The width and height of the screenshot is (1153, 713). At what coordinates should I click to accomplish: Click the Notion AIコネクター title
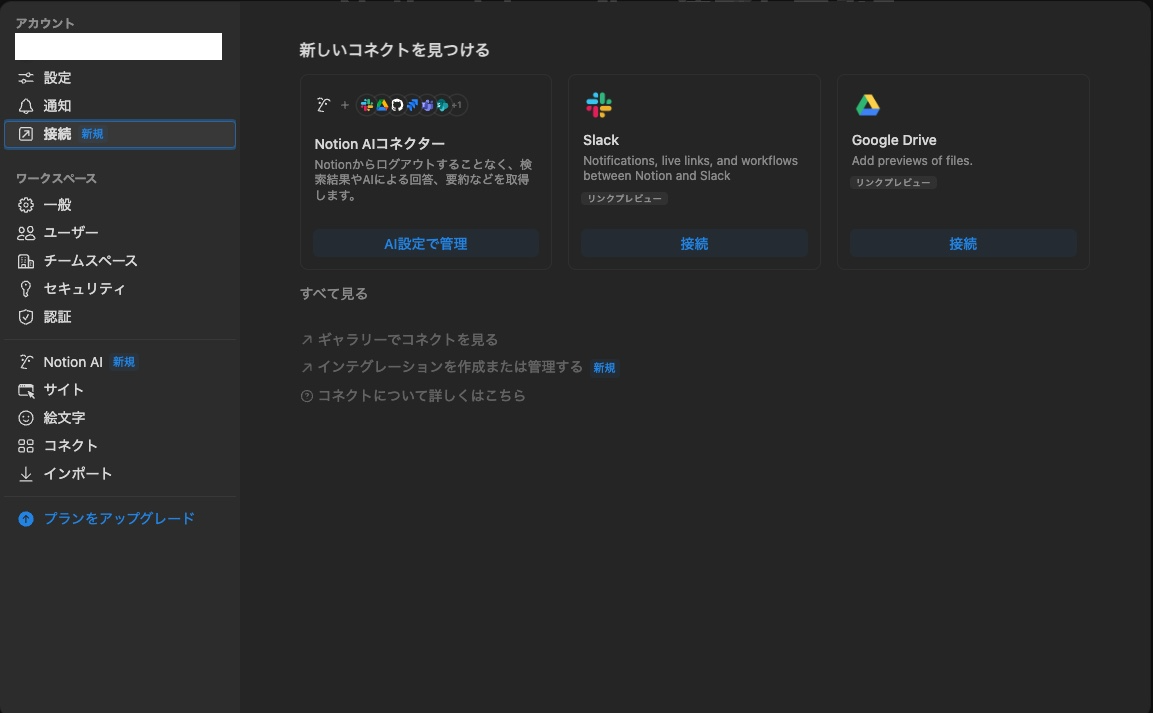pos(379,144)
